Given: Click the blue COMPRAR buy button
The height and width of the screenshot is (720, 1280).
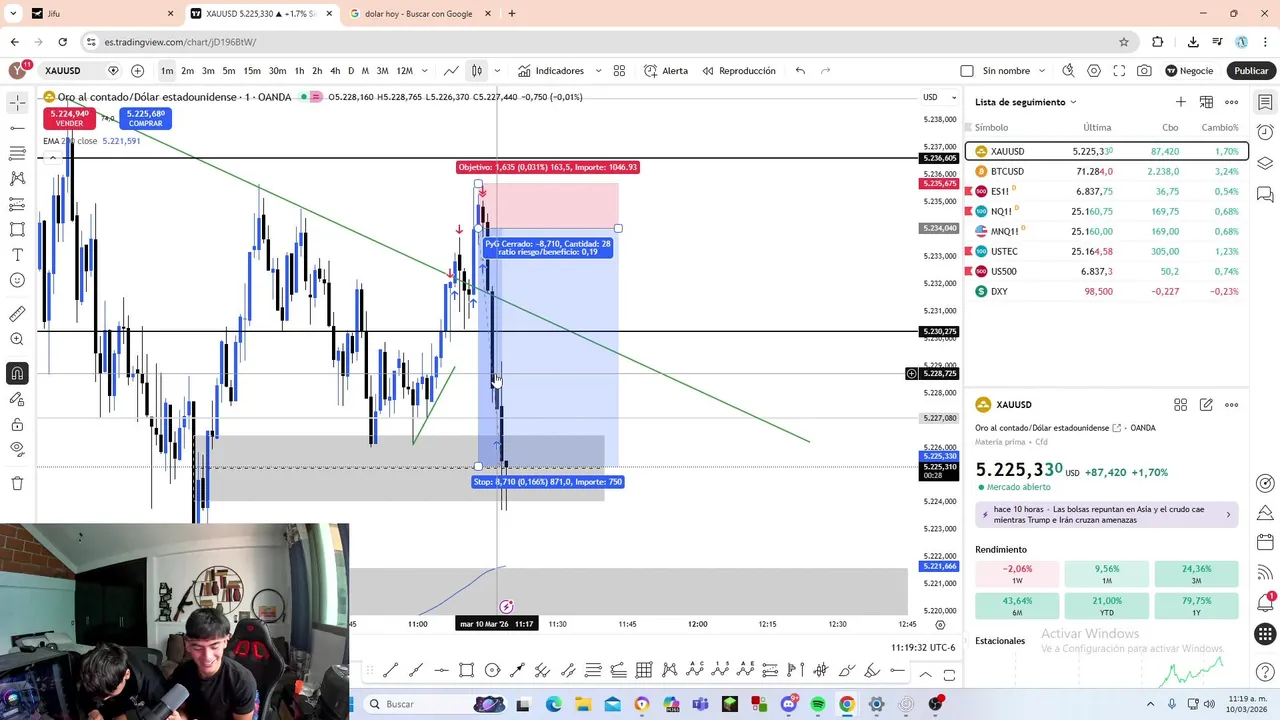Looking at the screenshot, I should [x=145, y=118].
